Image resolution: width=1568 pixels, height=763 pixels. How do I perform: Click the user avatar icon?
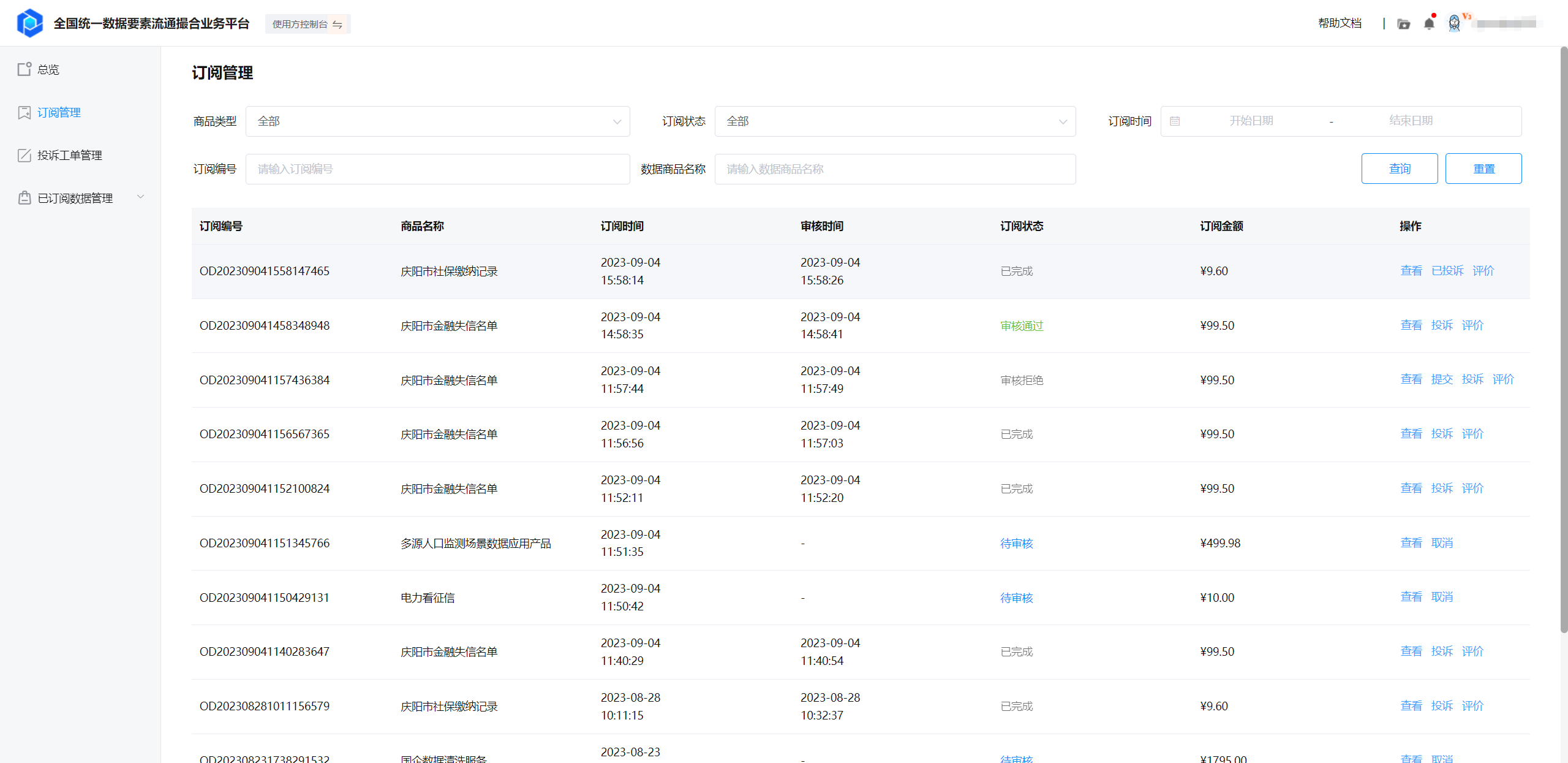point(1454,23)
